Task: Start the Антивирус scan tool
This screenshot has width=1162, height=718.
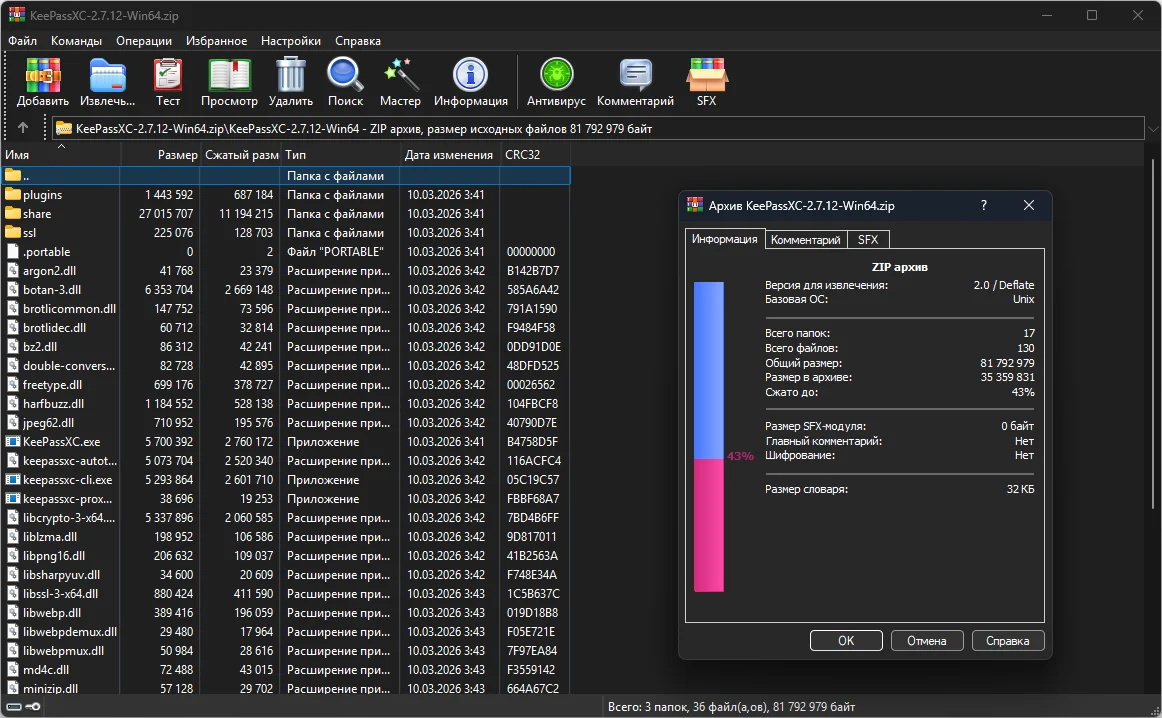Action: (x=555, y=82)
